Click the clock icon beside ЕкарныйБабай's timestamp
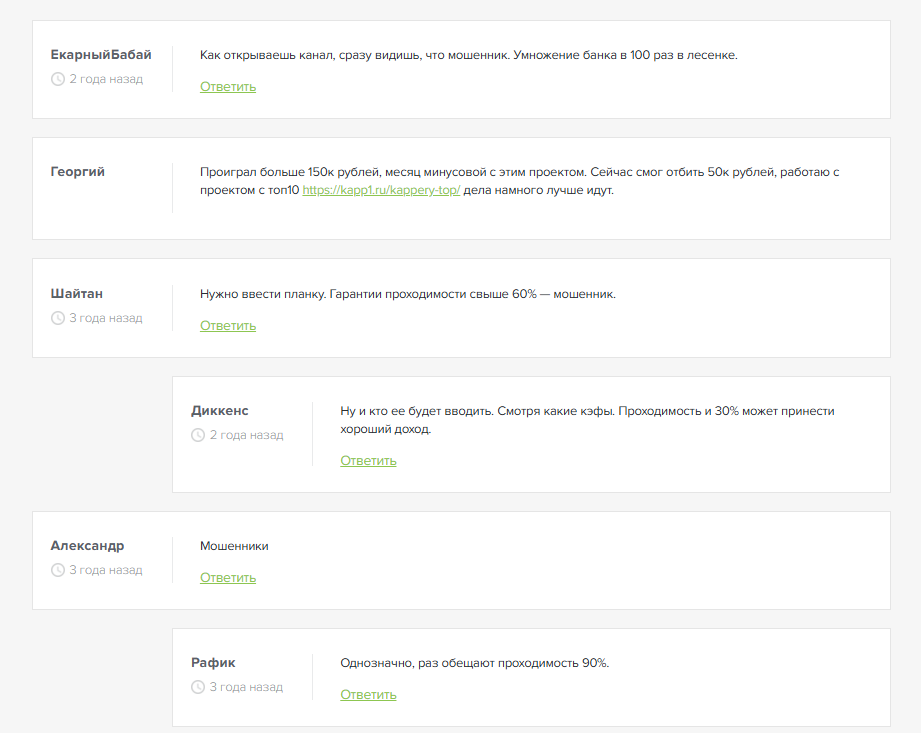The width and height of the screenshot is (921, 733). click(58, 79)
